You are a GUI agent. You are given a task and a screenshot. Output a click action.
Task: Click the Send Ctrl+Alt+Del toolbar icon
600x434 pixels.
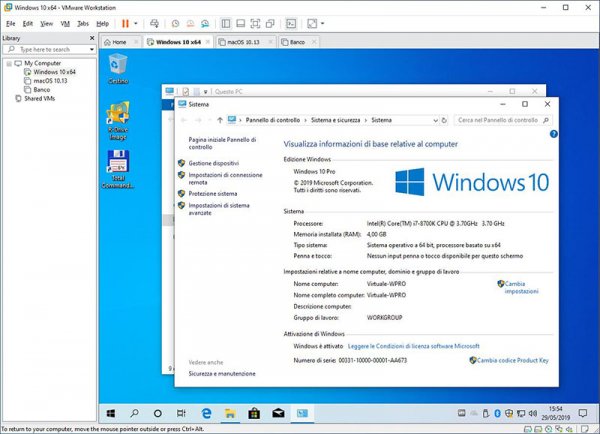tap(154, 23)
